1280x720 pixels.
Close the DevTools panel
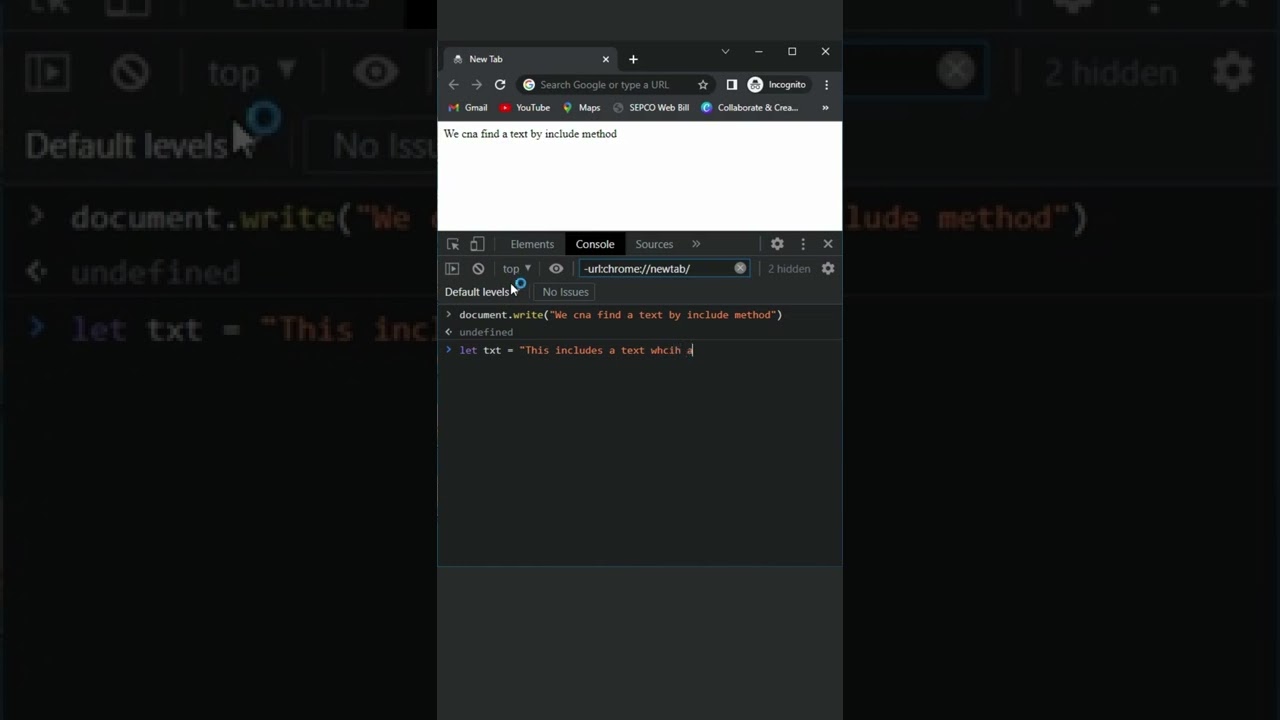click(828, 244)
